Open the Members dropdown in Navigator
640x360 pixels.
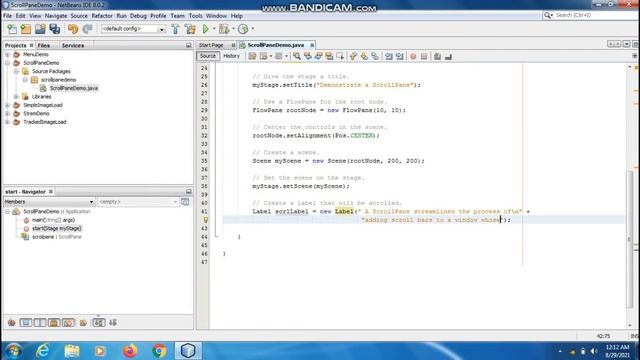[x=91, y=202]
